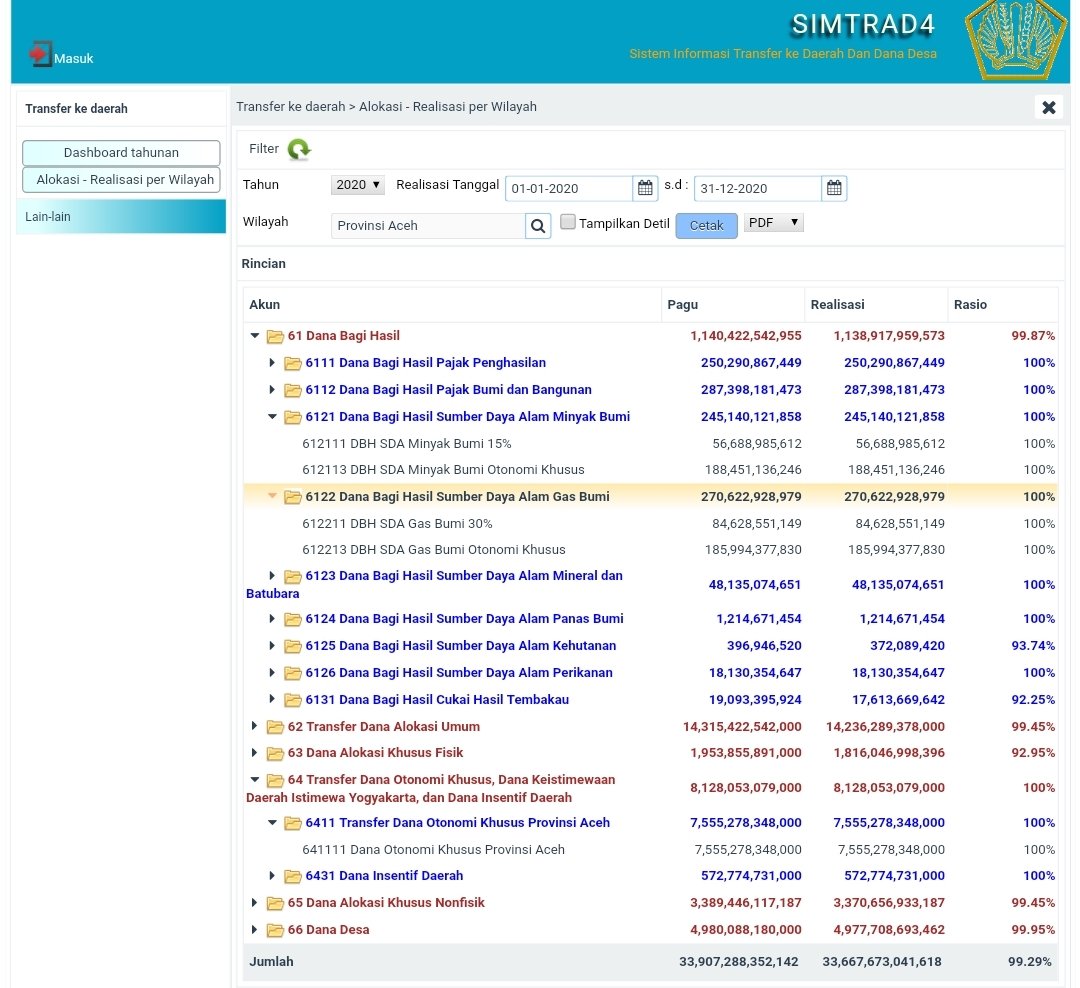Collapse 6121 Sumber Daya Alam Minyak Bumi
The image size is (1080, 988).
click(x=272, y=417)
